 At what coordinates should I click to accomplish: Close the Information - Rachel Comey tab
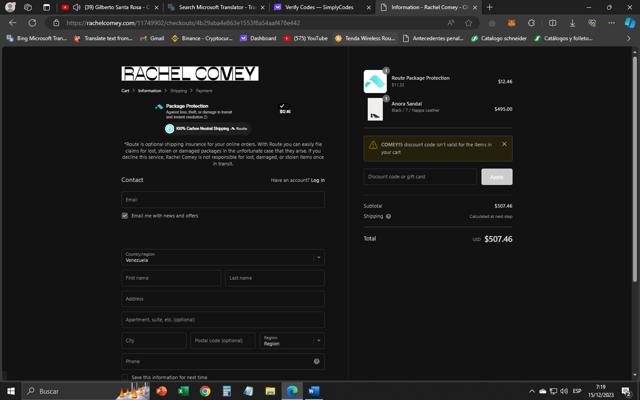475,7
